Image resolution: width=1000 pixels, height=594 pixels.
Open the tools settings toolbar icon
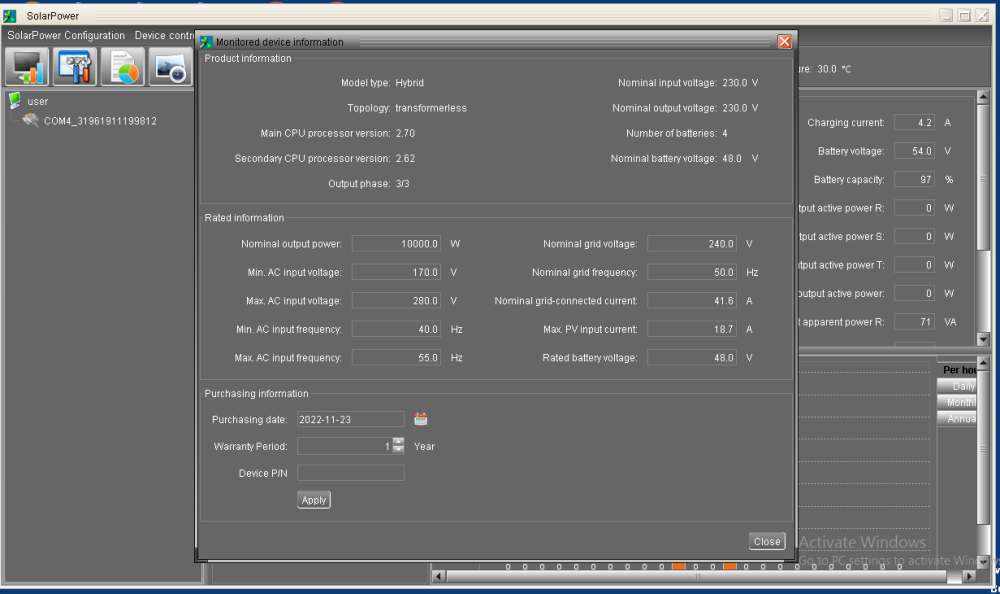point(75,66)
